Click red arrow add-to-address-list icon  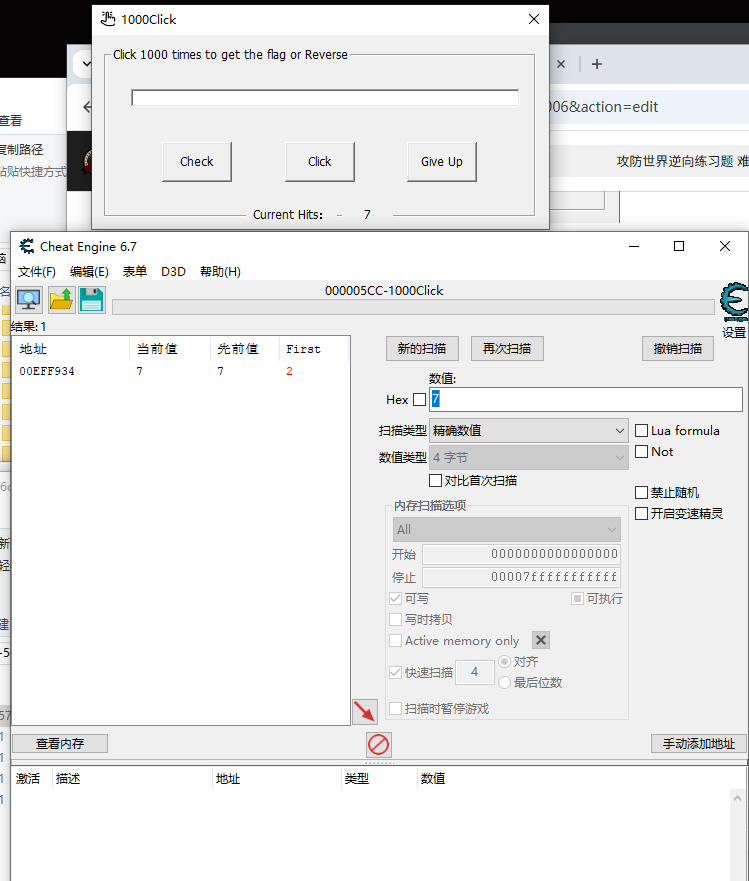click(x=365, y=712)
